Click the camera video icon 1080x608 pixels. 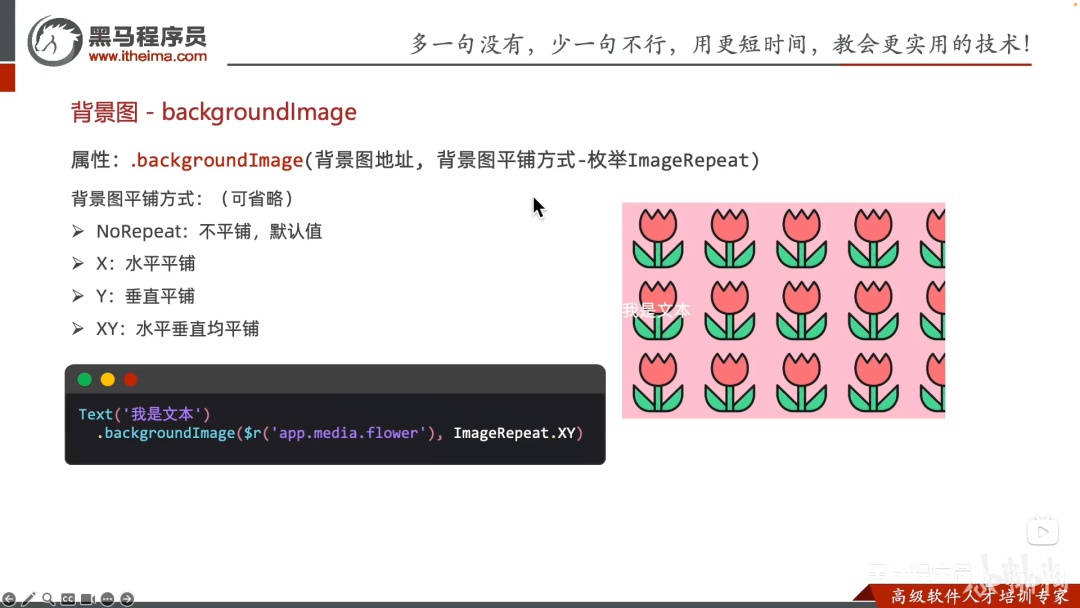[87, 599]
